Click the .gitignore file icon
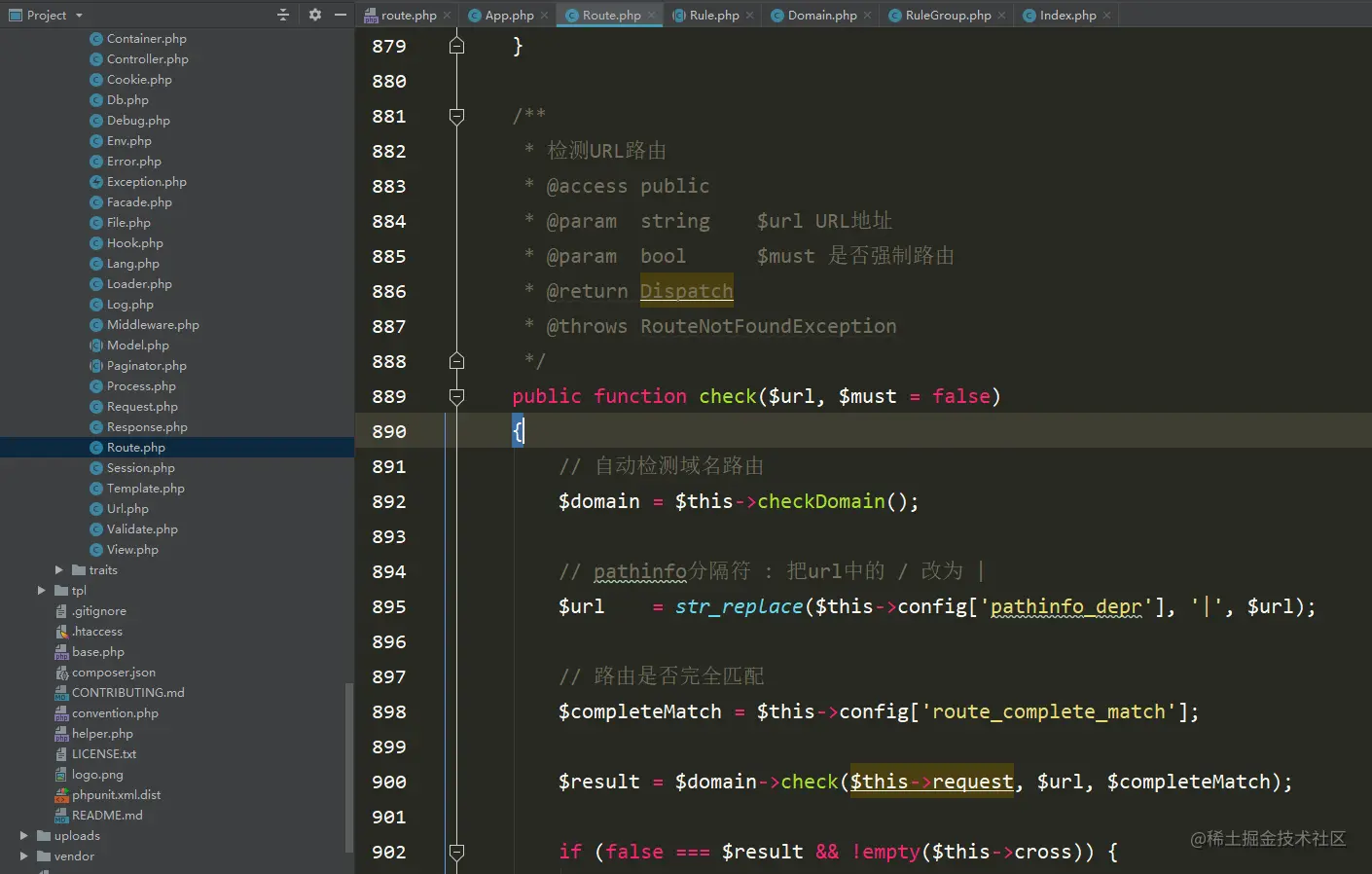 point(61,611)
